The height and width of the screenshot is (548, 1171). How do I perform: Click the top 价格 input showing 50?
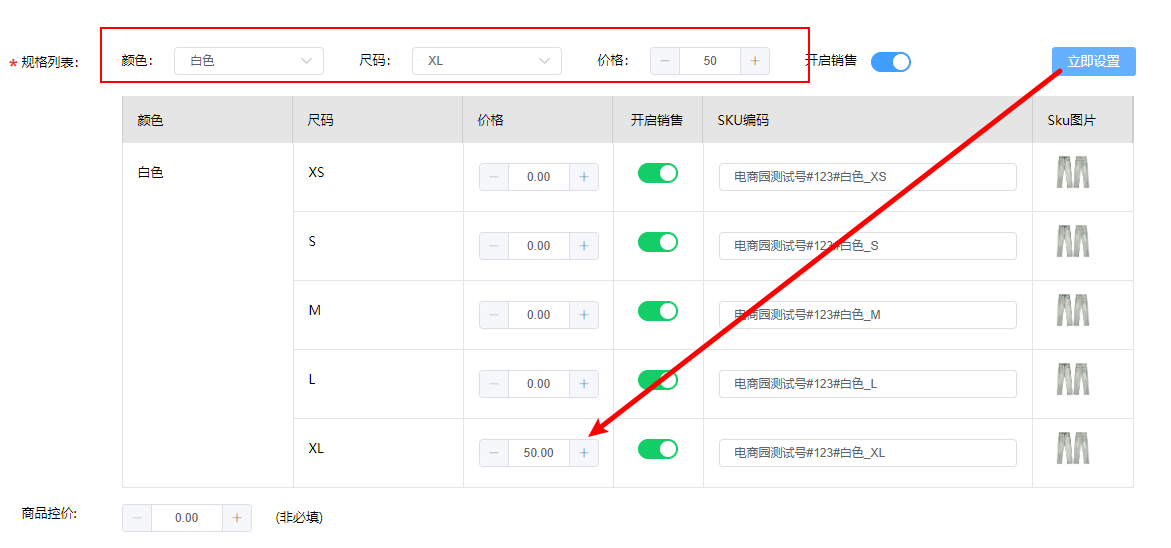pyautogui.click(x=710, y=60)
